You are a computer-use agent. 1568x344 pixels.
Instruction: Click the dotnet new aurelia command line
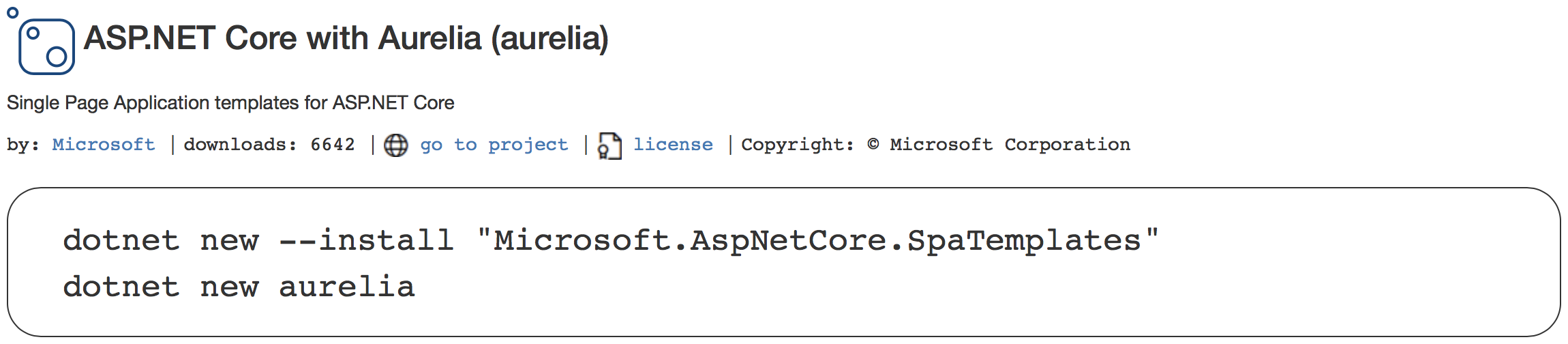point(239,287)
